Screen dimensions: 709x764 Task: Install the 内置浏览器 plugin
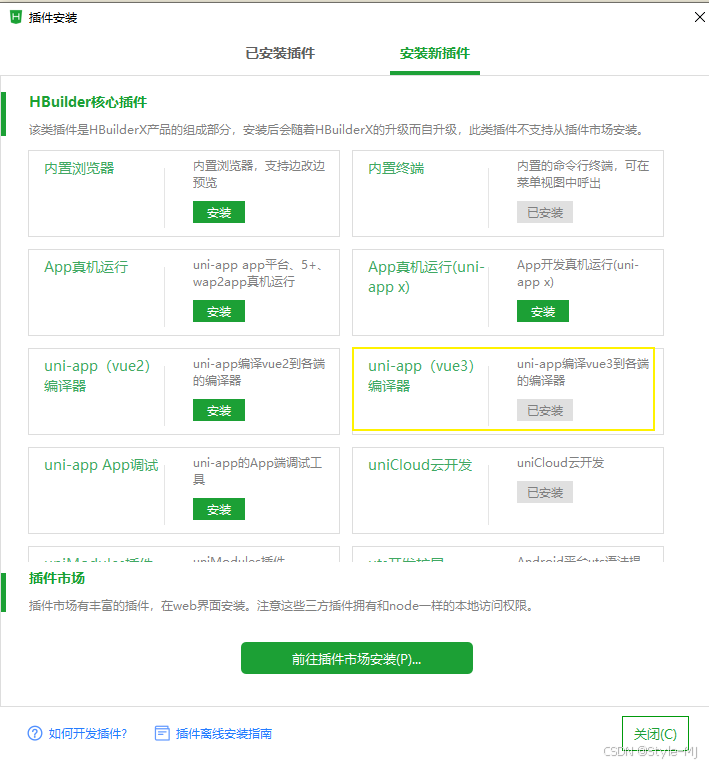(x=219, y=212)
